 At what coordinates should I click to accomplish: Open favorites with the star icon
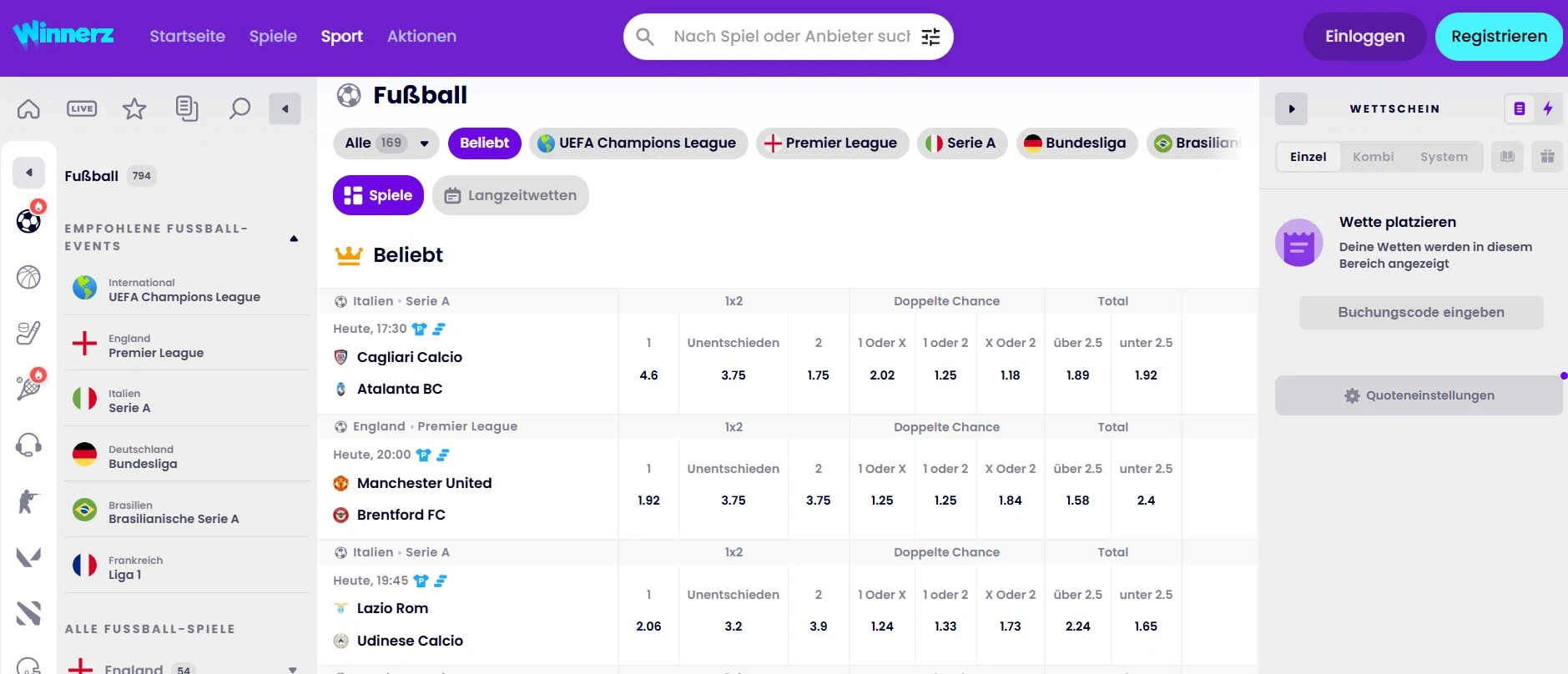tap(134, 108)
